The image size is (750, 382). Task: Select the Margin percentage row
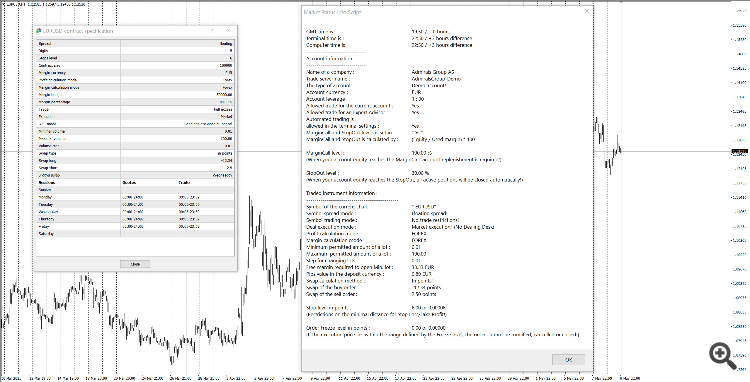(x=135, y=102)
